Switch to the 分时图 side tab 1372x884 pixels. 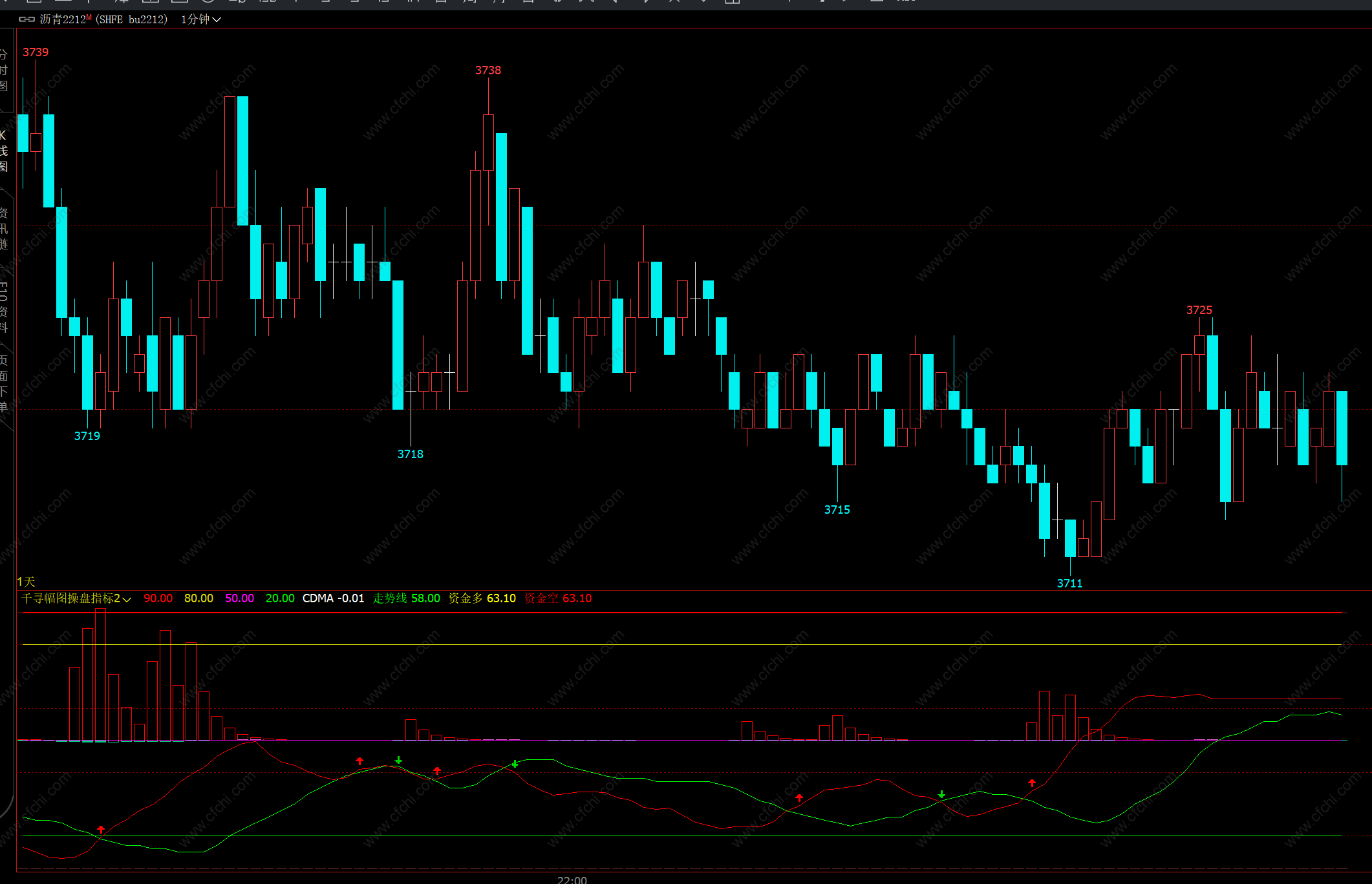[x=4, y=70]
